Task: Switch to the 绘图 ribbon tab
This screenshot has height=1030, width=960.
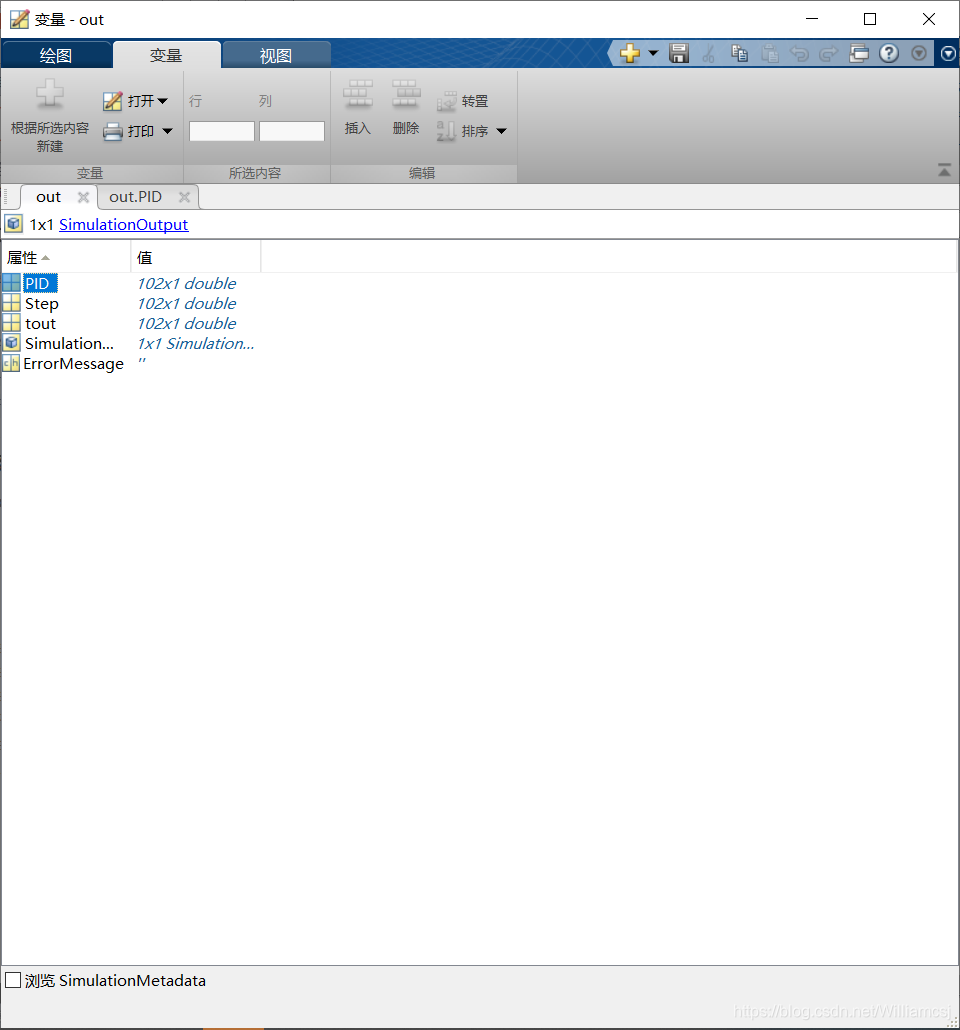Action: point(56,55)
